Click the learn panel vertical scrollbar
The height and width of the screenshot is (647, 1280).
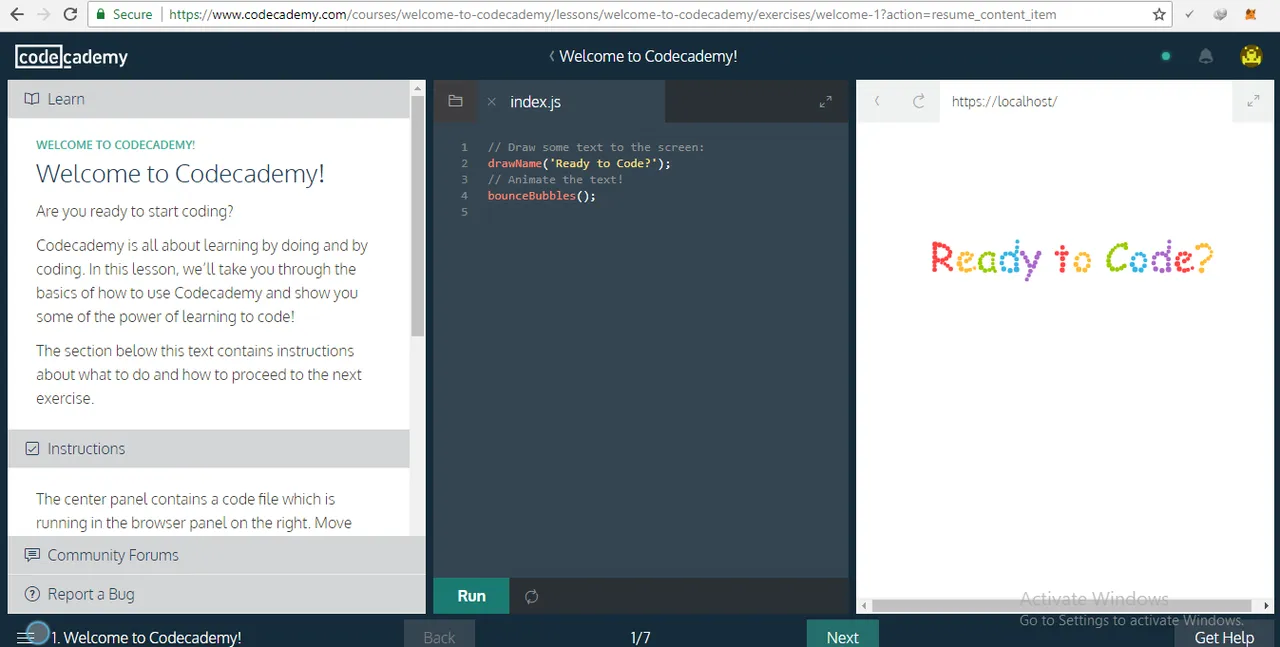[x=418, y=215]
